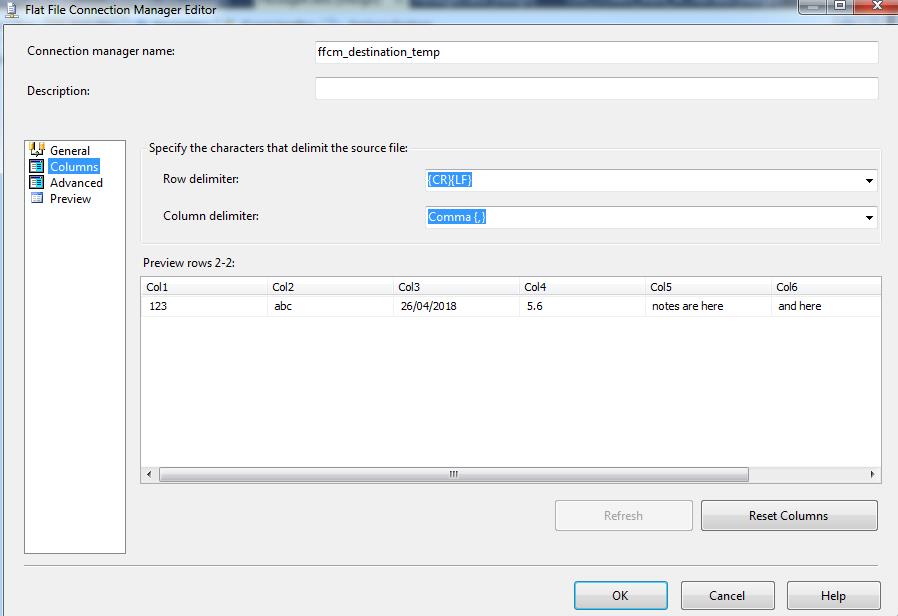Click the cell 'and here'
The width and height of the screenshot is (898, 616).
tap(826, 306)
